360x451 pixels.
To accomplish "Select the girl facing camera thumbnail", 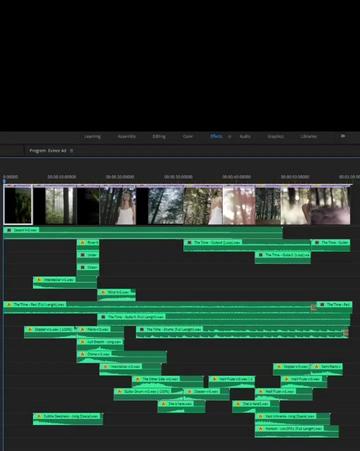I will (118, 205).
